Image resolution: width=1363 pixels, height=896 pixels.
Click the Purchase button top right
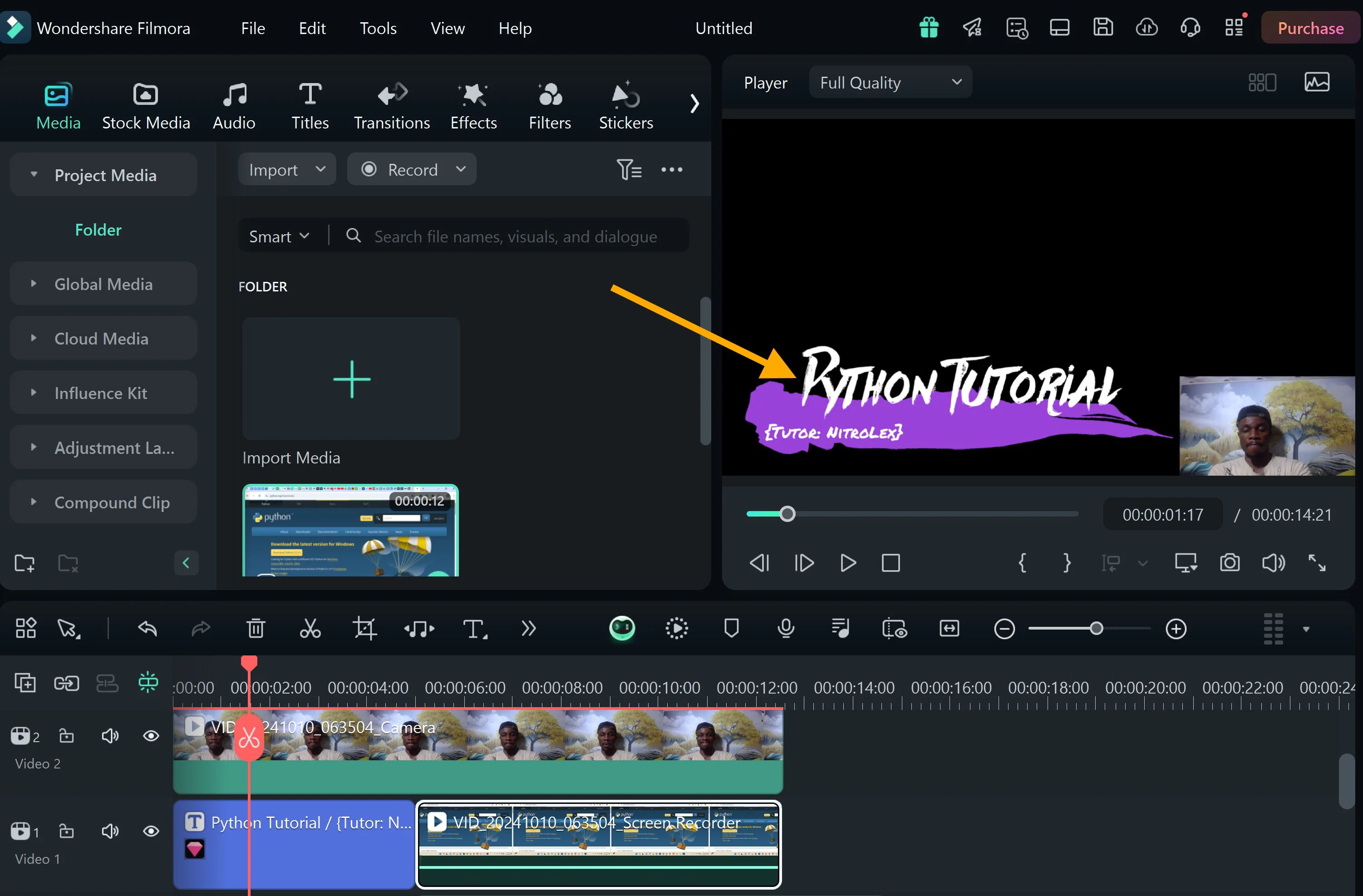coord(1310,27)
